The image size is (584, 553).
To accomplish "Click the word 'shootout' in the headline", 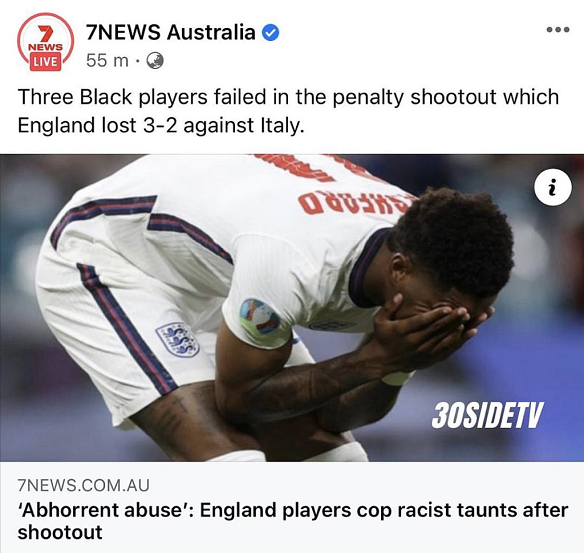I will click(60, 532).
